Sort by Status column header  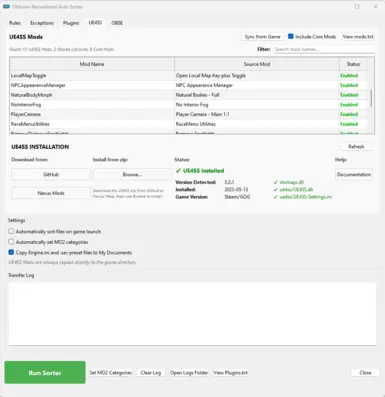pos(353,64)
